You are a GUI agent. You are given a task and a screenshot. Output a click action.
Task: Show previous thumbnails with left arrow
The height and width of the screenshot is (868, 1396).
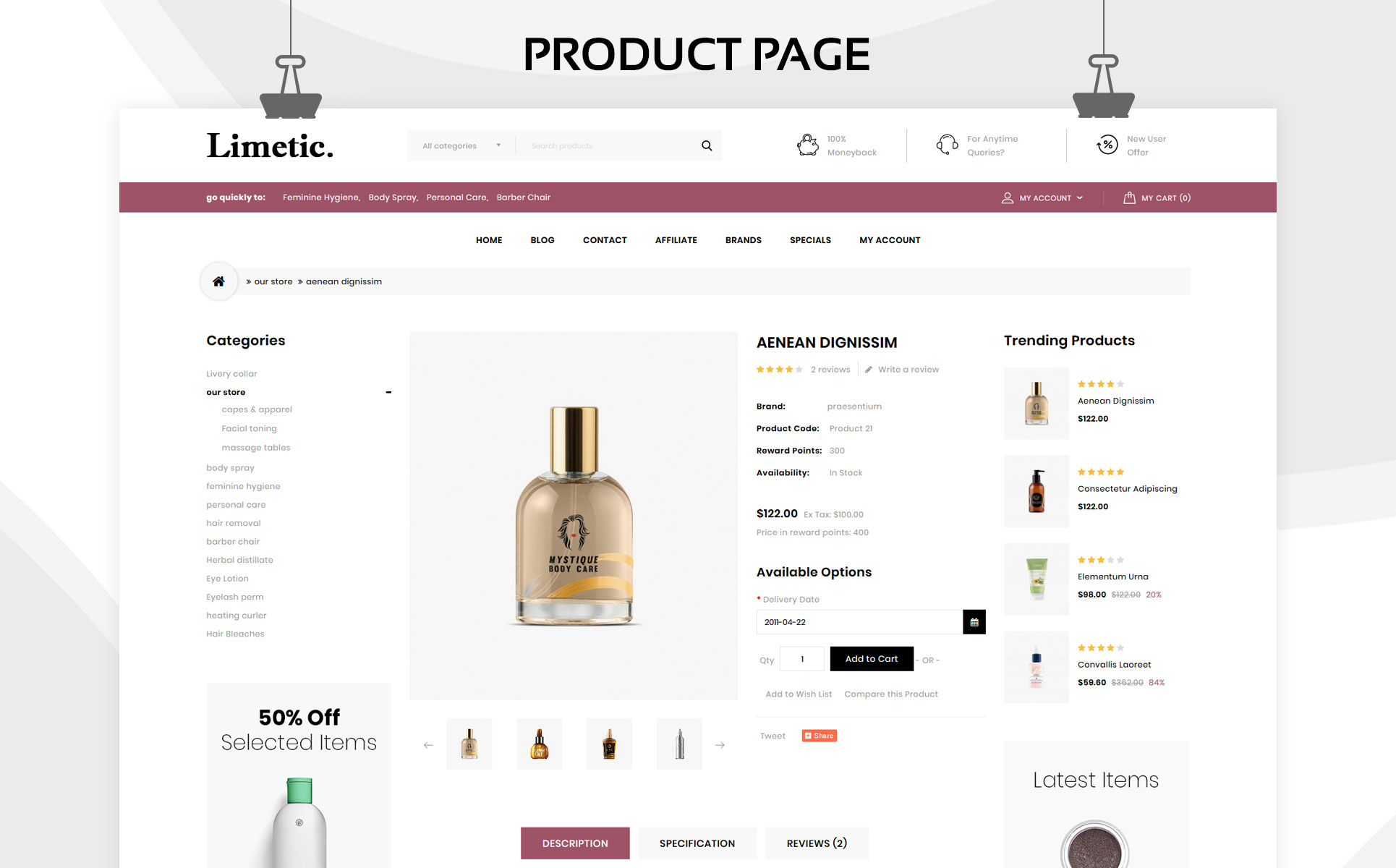[428, 744]
